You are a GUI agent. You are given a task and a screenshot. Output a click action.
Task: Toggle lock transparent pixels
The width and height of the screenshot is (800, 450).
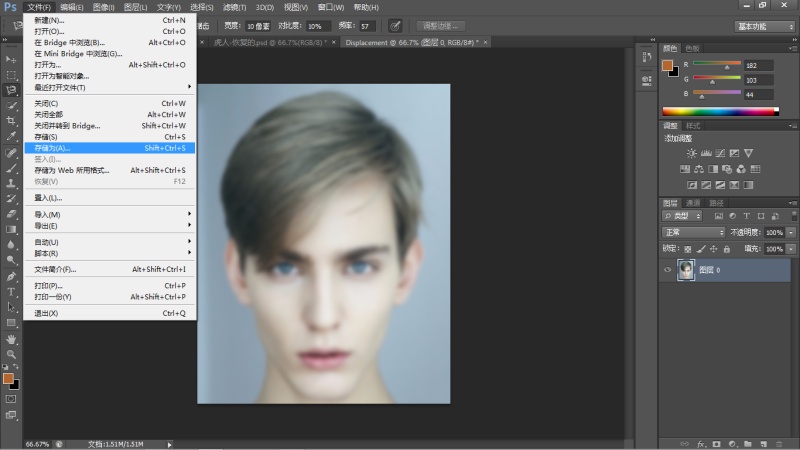688,249
